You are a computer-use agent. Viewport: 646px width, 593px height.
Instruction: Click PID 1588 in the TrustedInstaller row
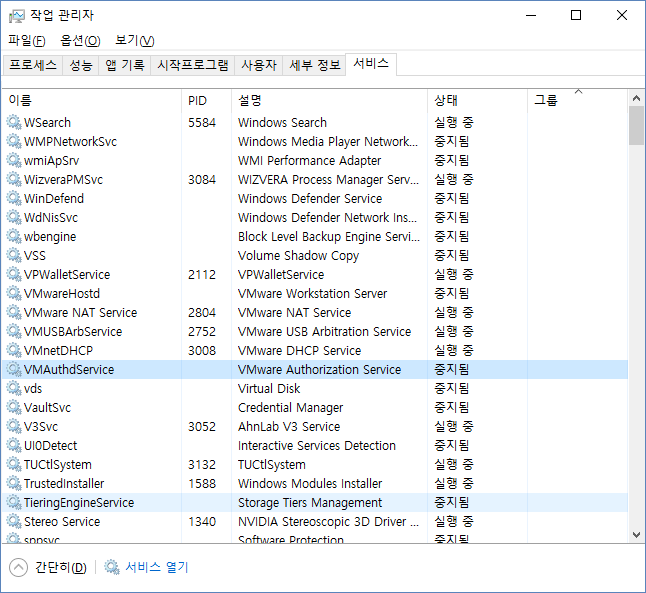point(202,483)
